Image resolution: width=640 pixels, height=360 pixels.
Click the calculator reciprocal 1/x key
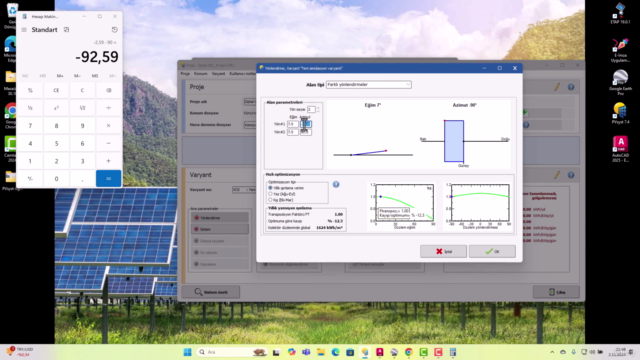[x=30, y=108]
